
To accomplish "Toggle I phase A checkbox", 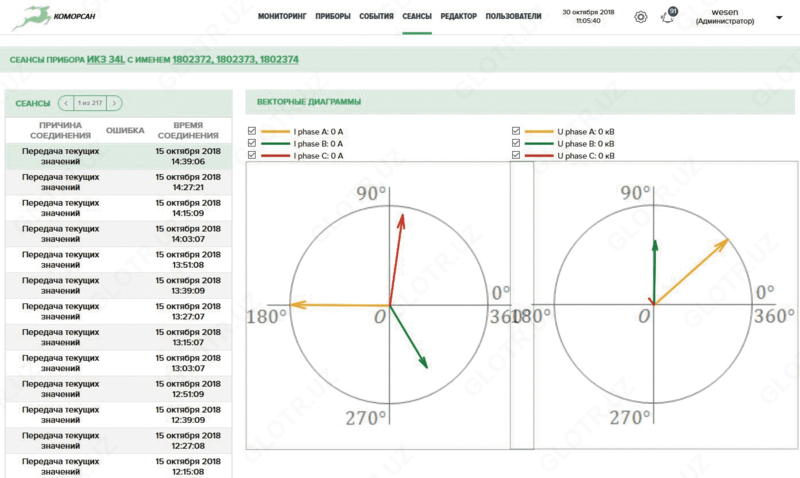I will [x=252, y=131].
